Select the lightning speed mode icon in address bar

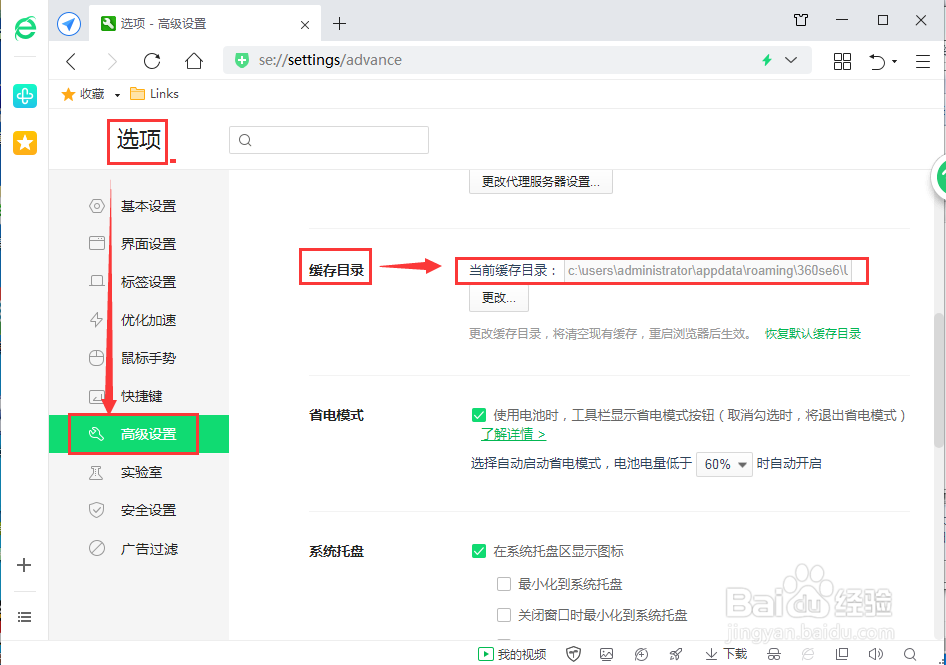766,60
